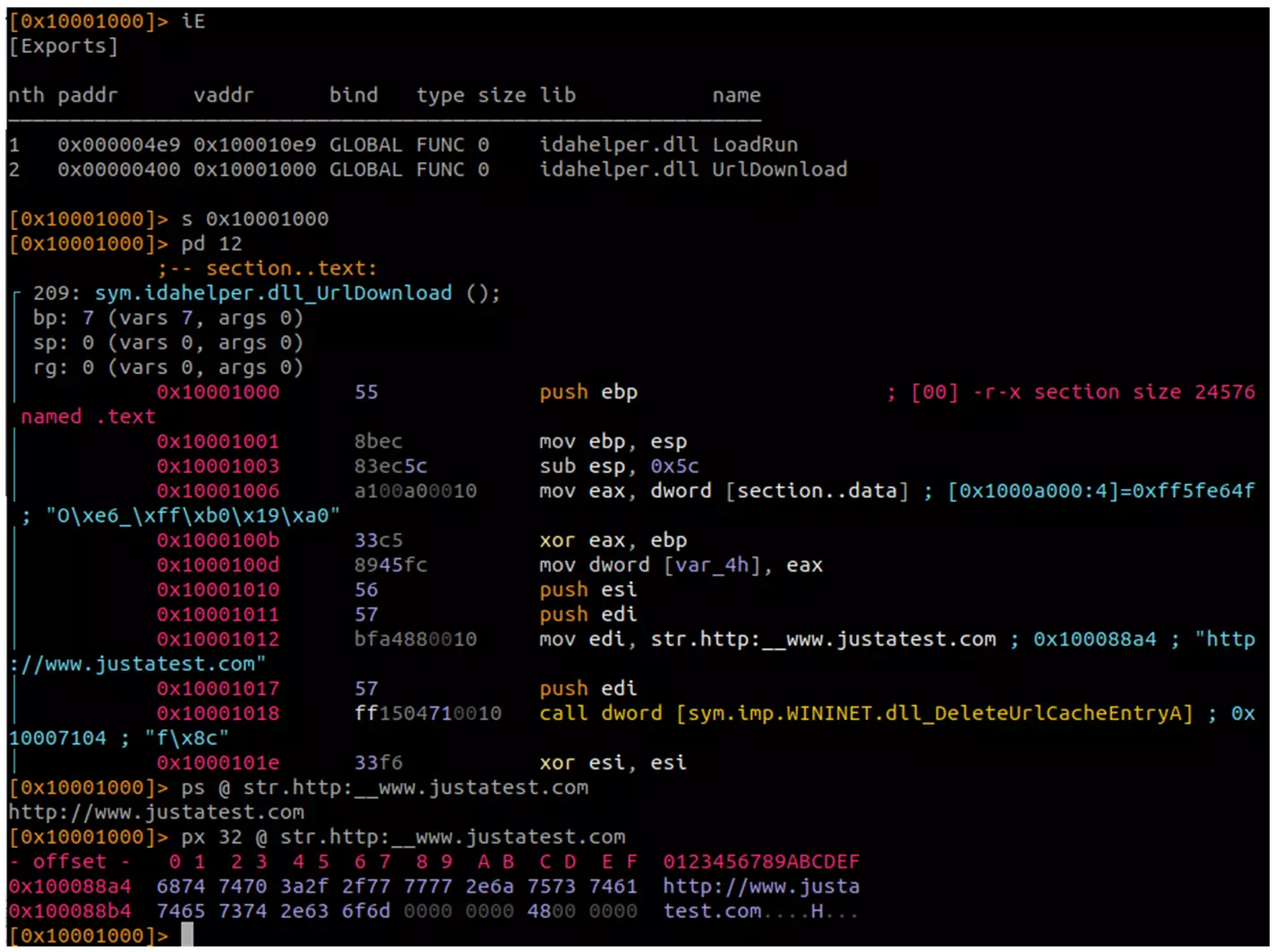Viewport: 1277px width, 952px height.
Task: Click the terminal cursor at final prompt
Action: point(187,936)
